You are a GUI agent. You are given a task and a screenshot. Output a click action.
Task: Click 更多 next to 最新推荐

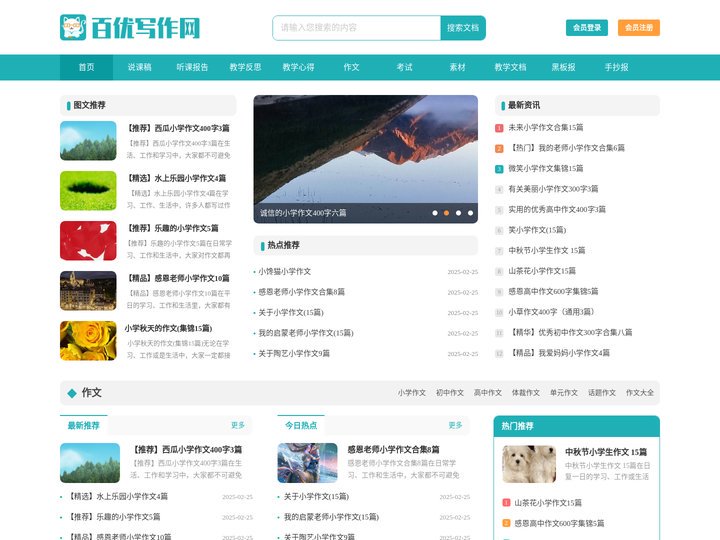pyautogui.click(x=238, y=426)
